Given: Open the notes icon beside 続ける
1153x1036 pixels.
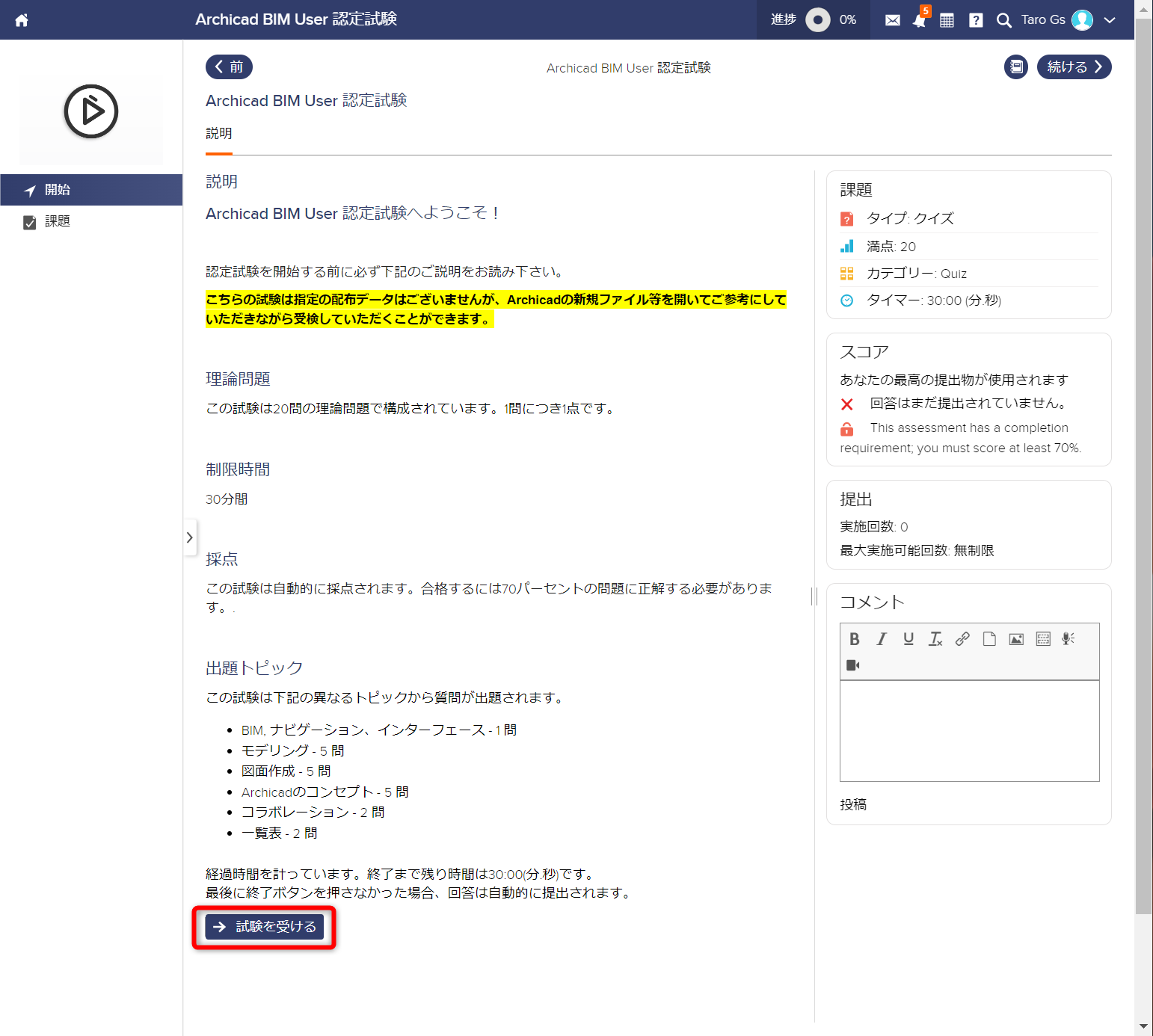Looking at the screenshot, I should coord(1016,67).
